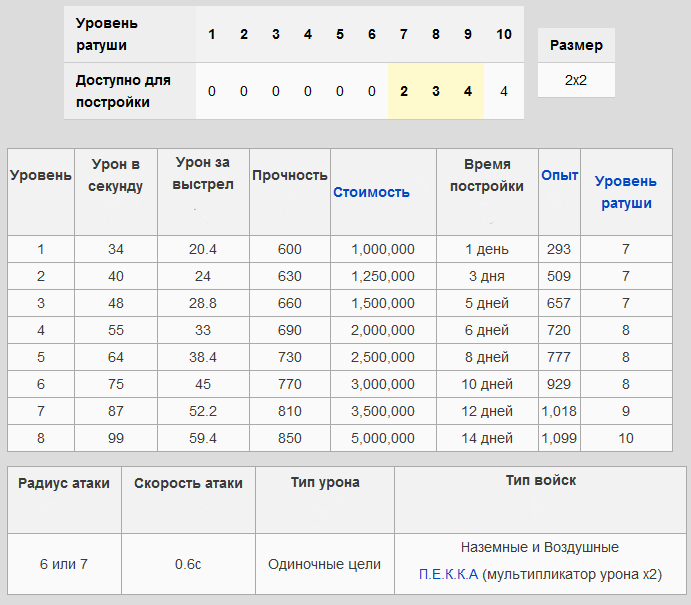Click the "Размер" header cell
This screenshot has width=691, height=605.
576,45
